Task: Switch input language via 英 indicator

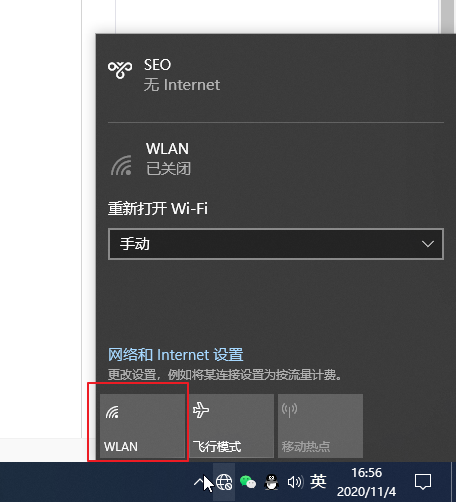Action: tap(318, 482)
